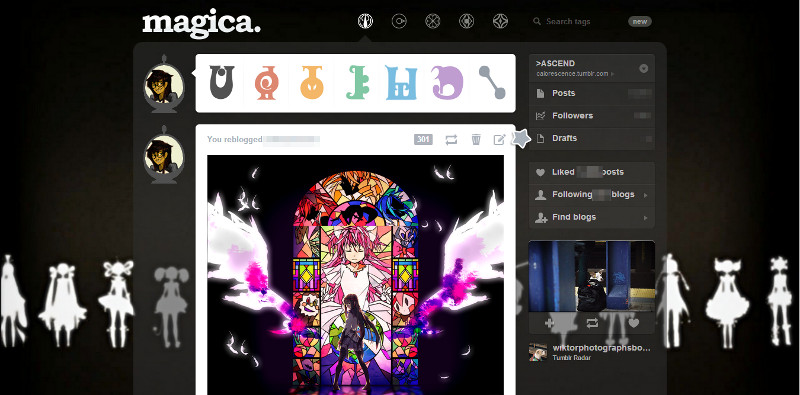The height and width of the screenshot is (395, 800).
Task: Reblog the stained-glass post using arrows icon
Action: tap(451, 139)
